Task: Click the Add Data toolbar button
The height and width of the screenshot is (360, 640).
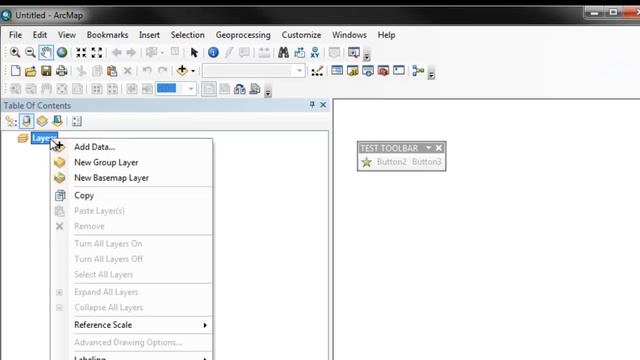Action: click(182, 70)
